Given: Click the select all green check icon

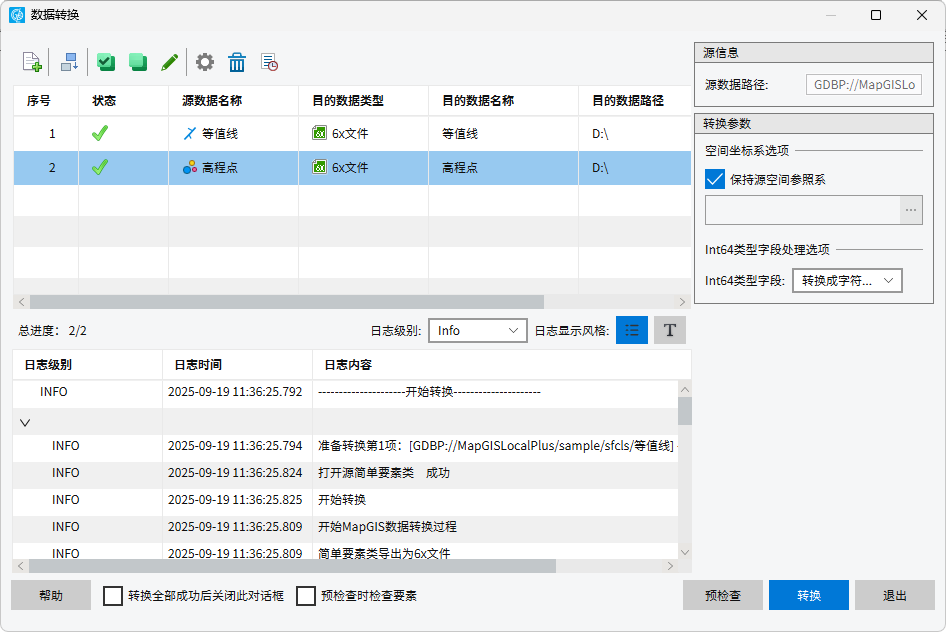Looking at the screenshot, I should click(x=106, y=62).
